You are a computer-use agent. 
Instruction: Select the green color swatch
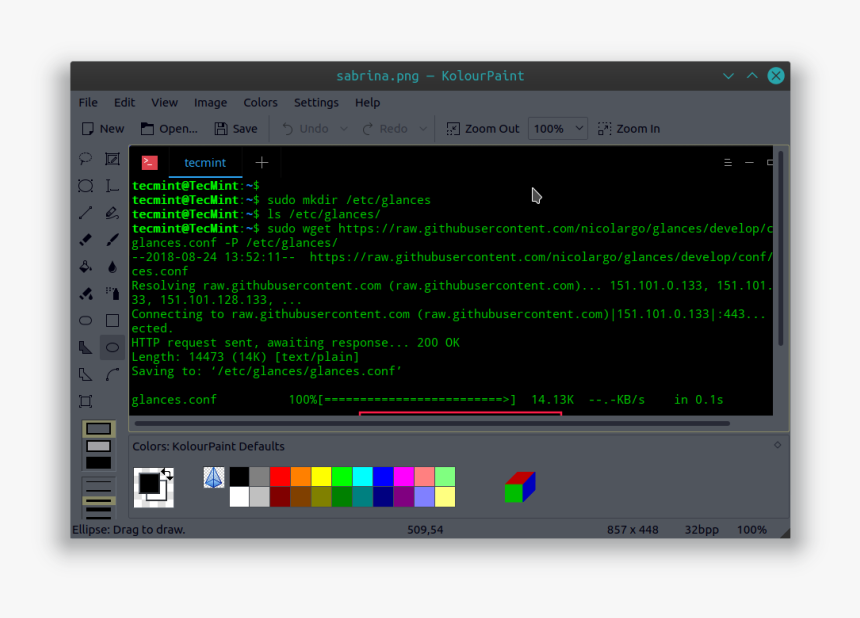click(x=343, y=475)
